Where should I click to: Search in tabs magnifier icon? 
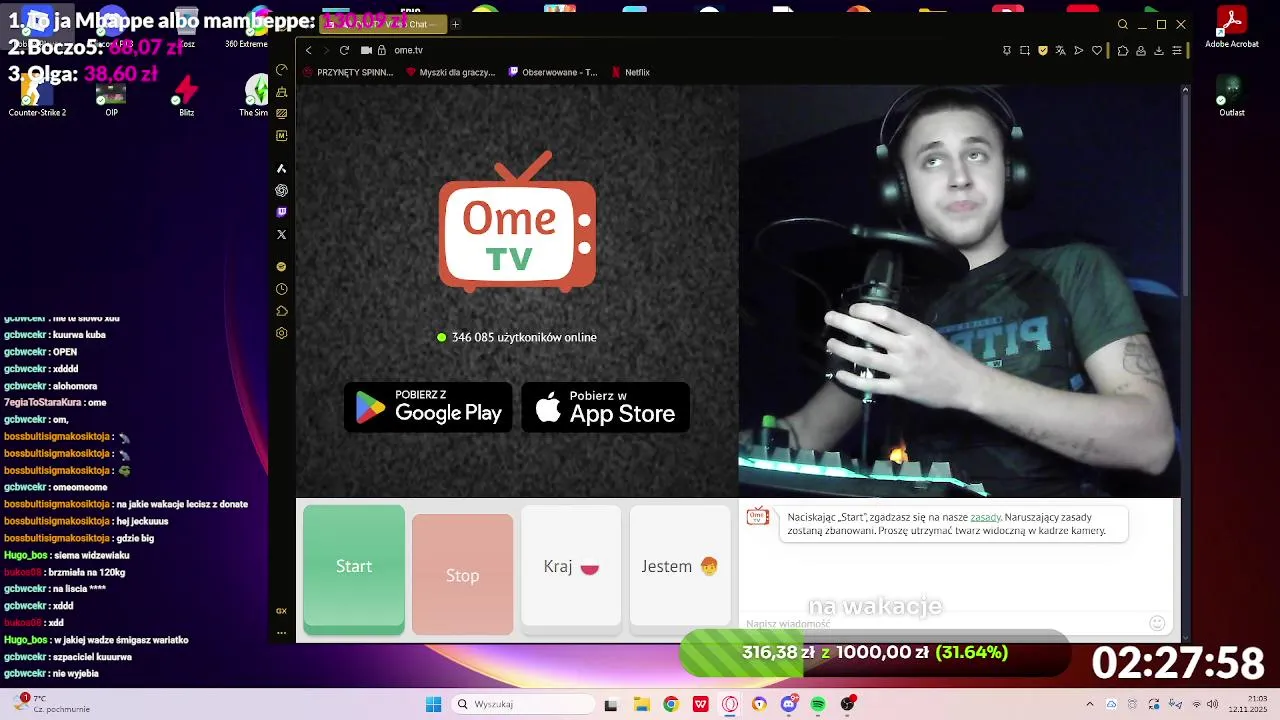coord(1123,24)
